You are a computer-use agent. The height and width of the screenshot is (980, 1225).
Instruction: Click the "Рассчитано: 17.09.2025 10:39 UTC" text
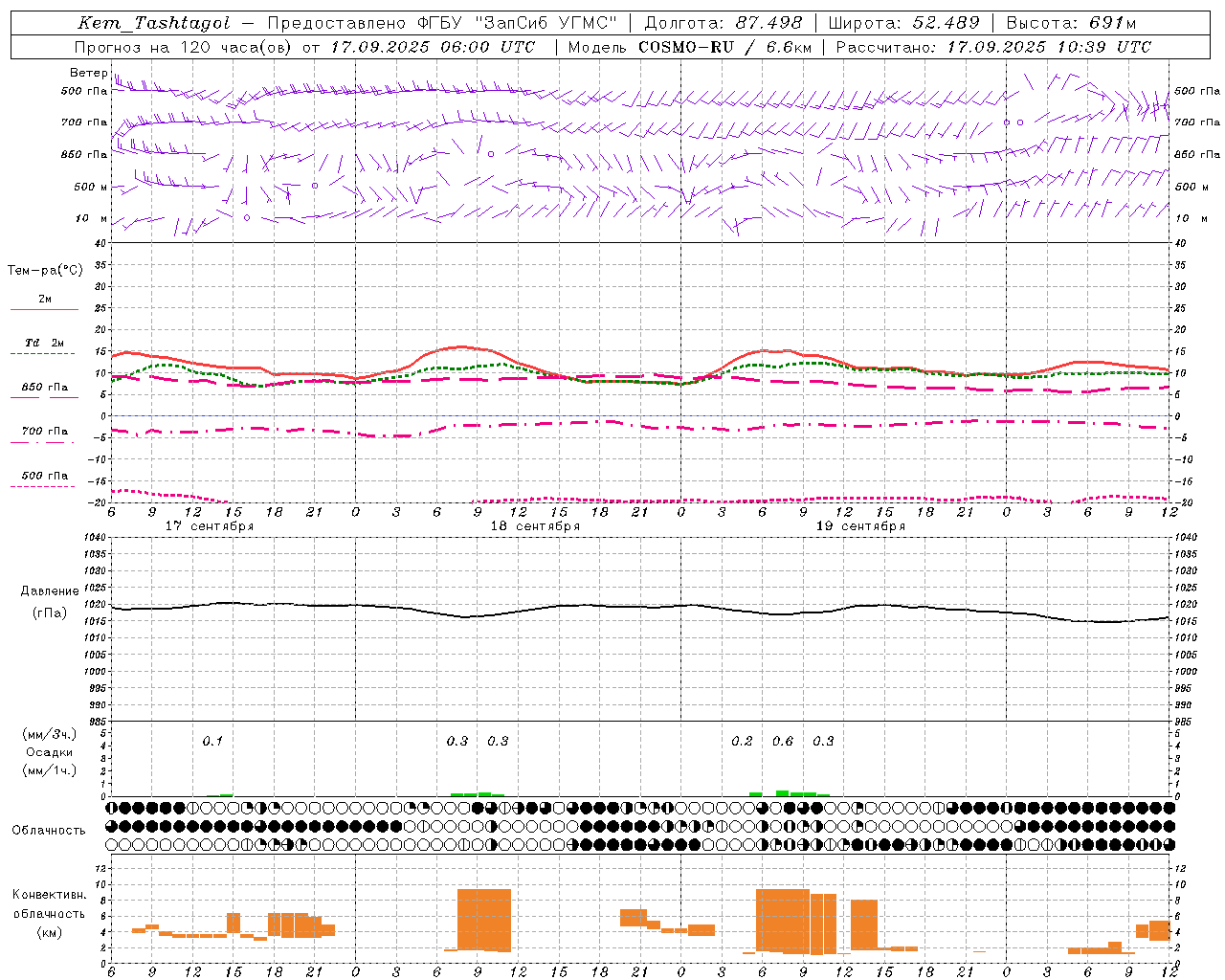click(993, 47)
